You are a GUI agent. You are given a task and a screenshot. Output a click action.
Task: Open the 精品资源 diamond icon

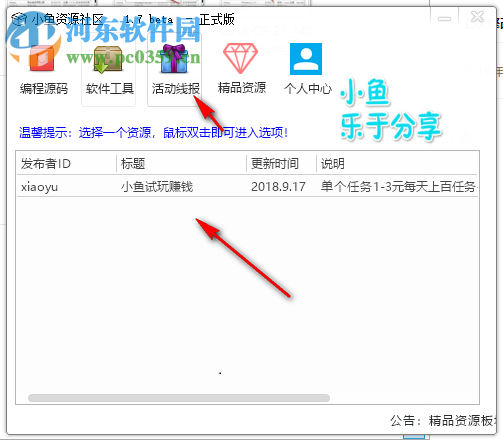tap(240, 58)
